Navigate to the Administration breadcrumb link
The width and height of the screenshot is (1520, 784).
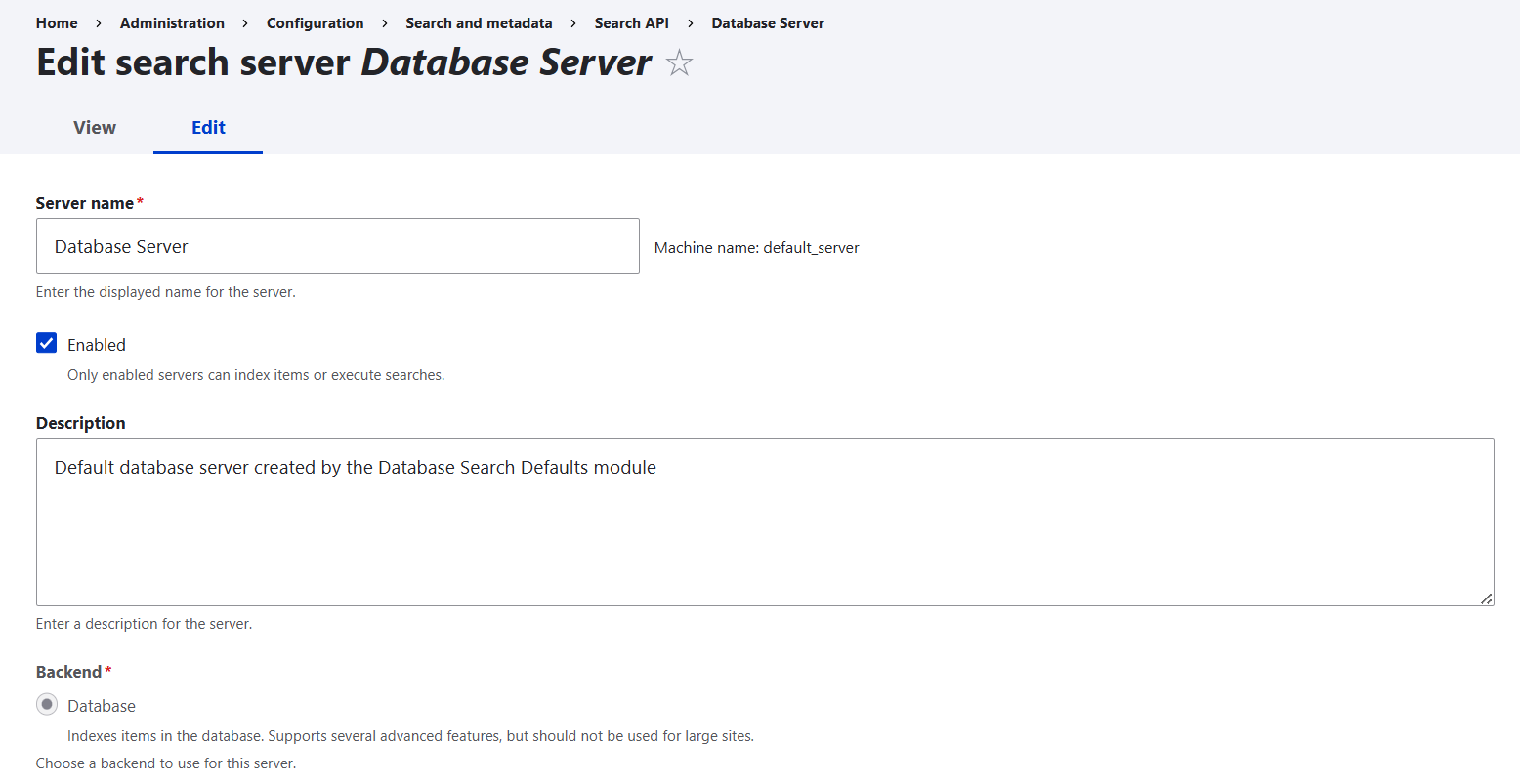(x=172, y=22)
